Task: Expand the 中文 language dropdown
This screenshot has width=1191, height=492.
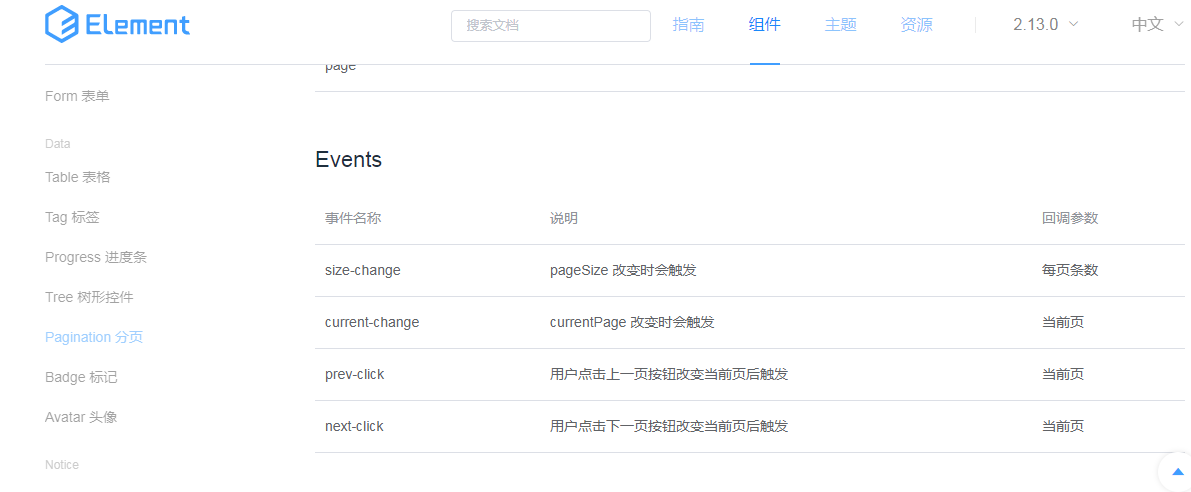Action: [1158, 24]
